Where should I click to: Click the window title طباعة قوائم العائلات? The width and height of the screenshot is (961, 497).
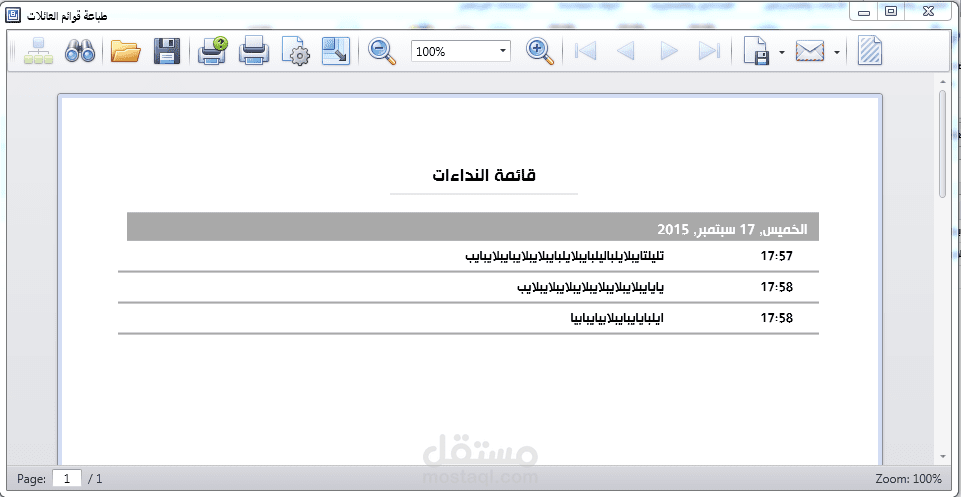67,17
